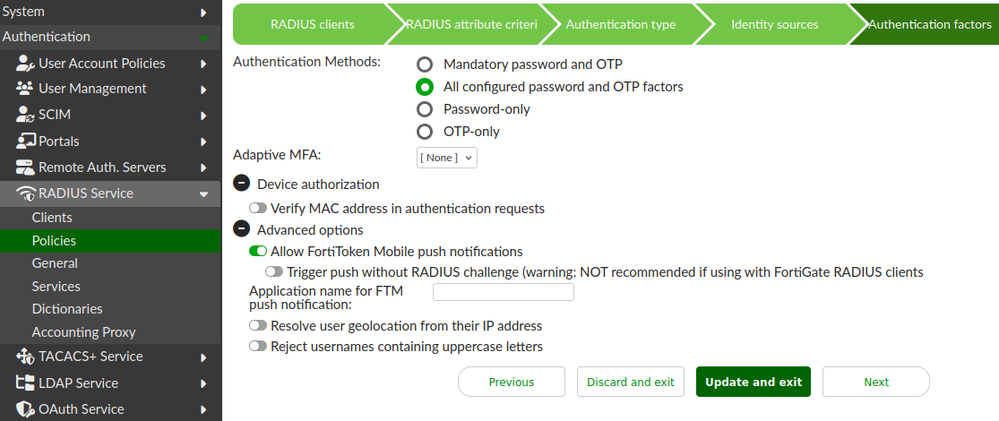Select Mandatory password and OTP option
This screenshot has height=421, width=999.
[x=425, y=64]
